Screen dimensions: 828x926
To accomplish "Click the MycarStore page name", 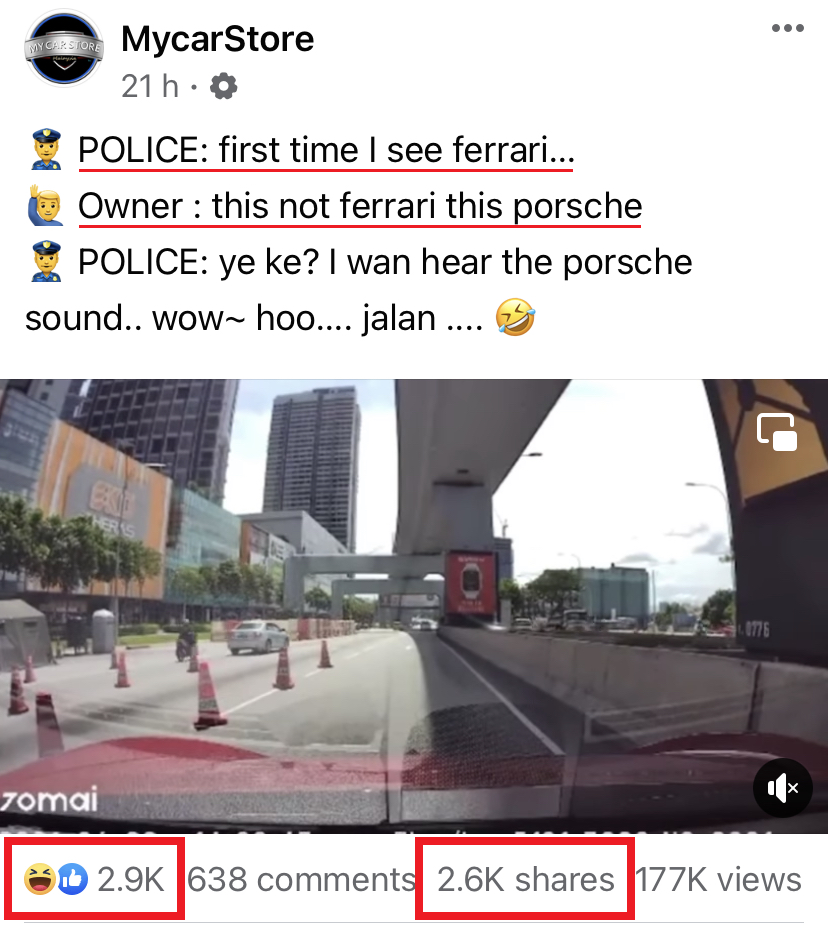I will pyautogui.click(x=217, y=40).
